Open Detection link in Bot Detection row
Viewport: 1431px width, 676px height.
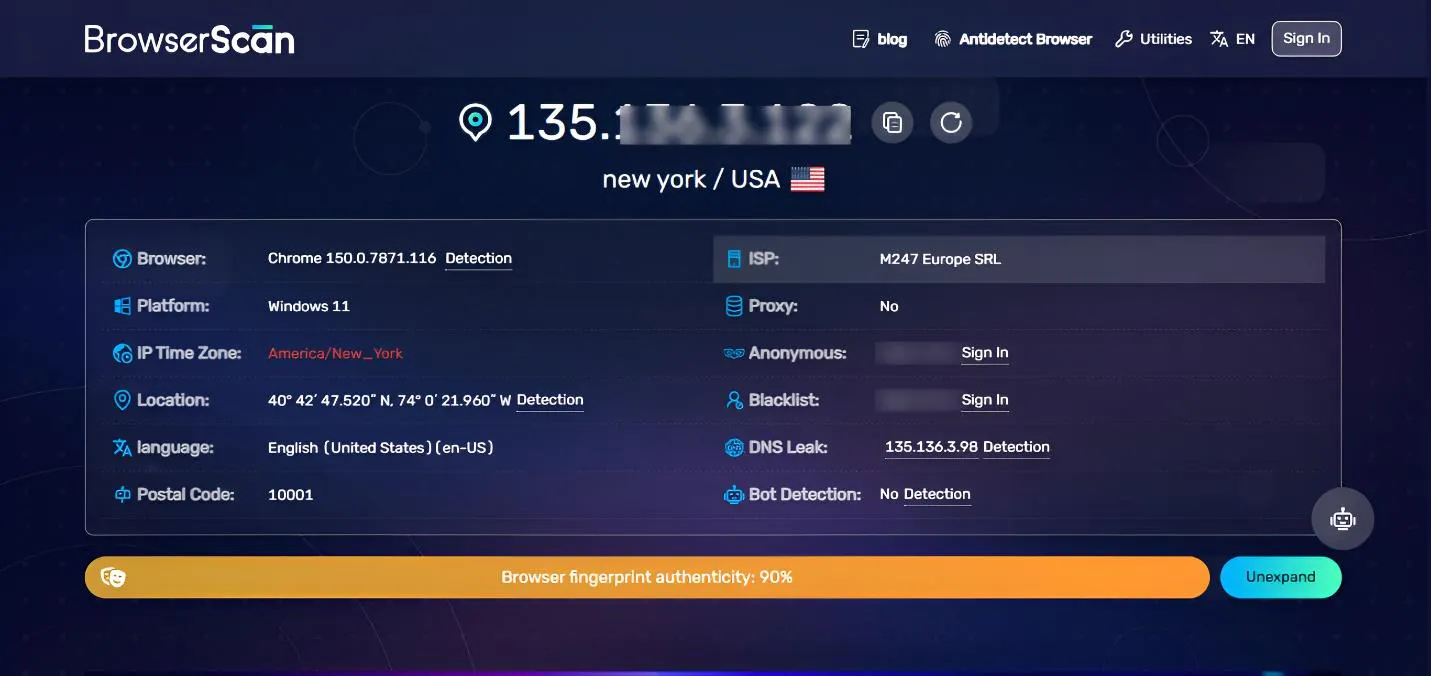[x=937, y=494]
